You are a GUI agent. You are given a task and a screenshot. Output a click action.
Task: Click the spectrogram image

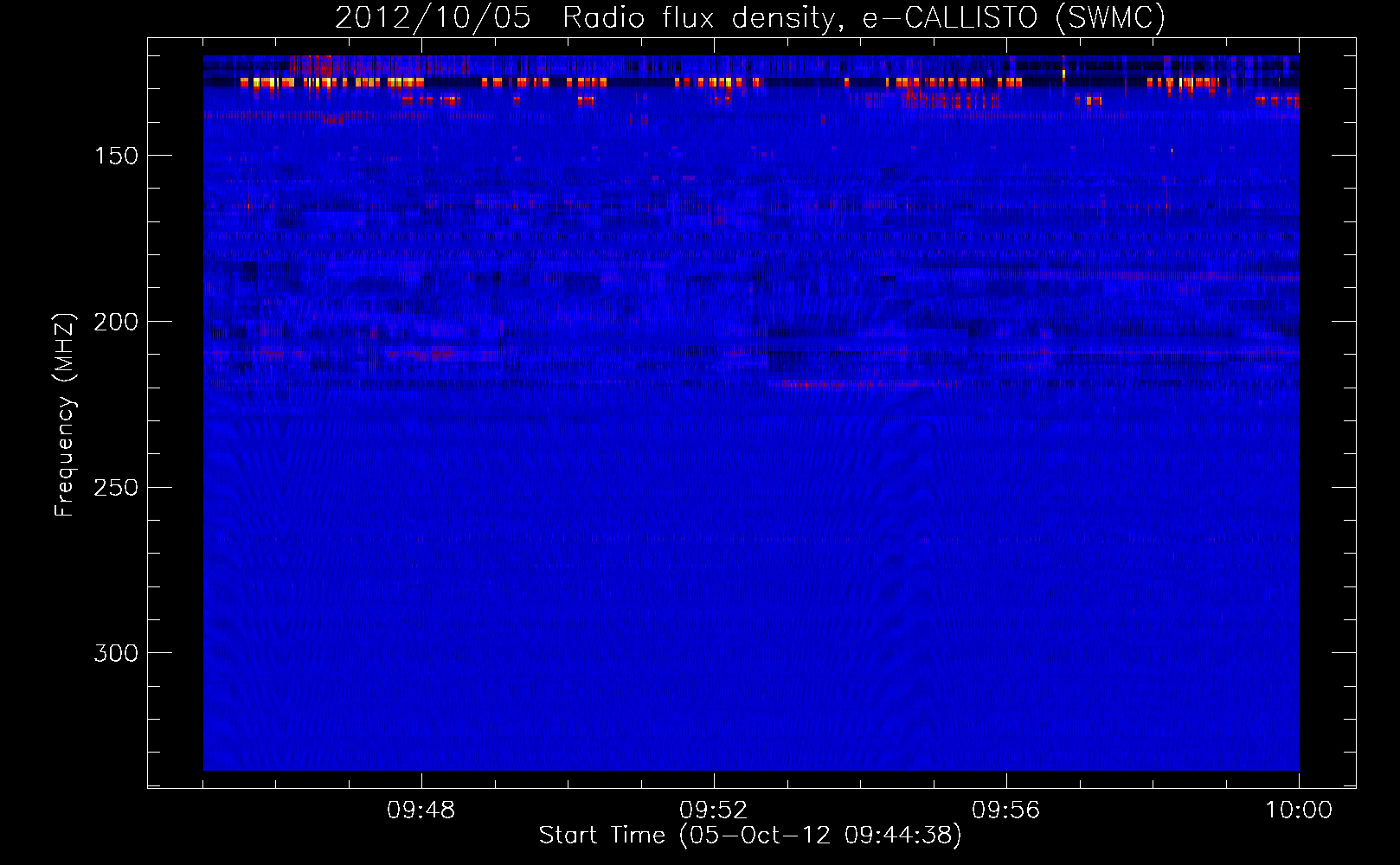(x=751, y=413)
